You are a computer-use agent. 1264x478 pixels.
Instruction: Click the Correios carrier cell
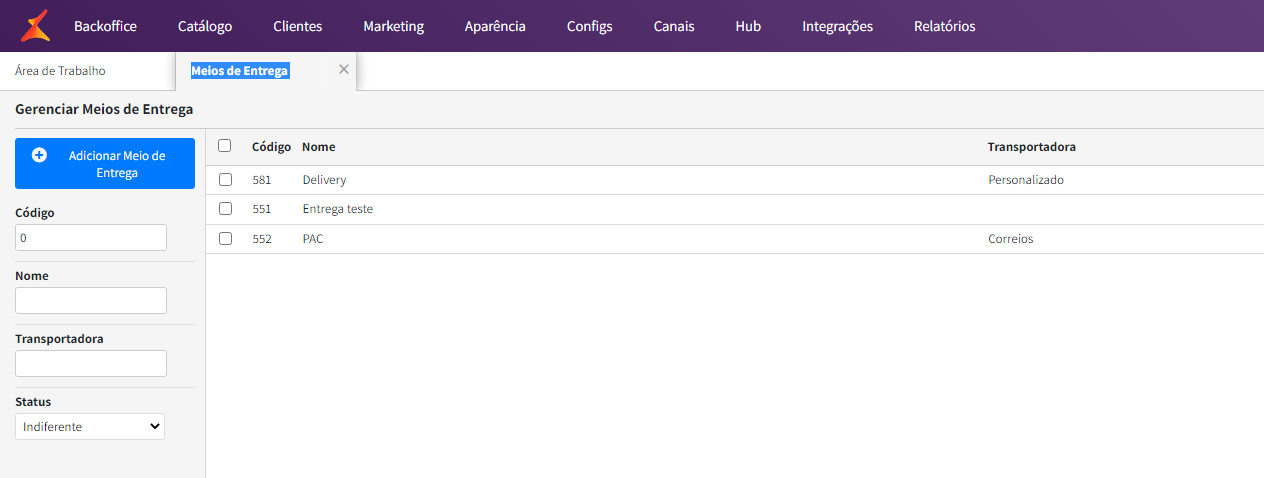click(1011, 239)
